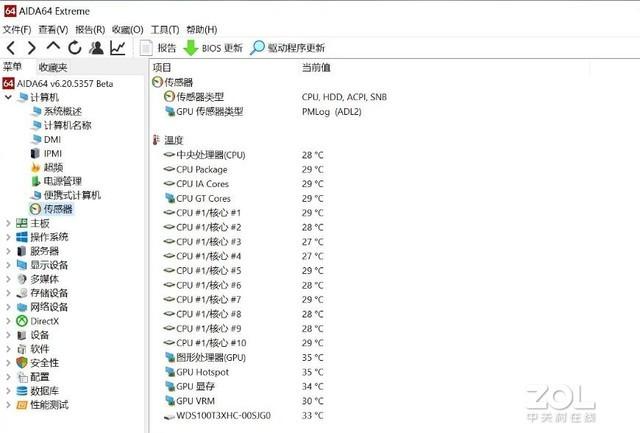Open the 收藏(O) menu
The width and height of the screenshot is (640, 433).
pyautogui.click(x=128, y=30)
